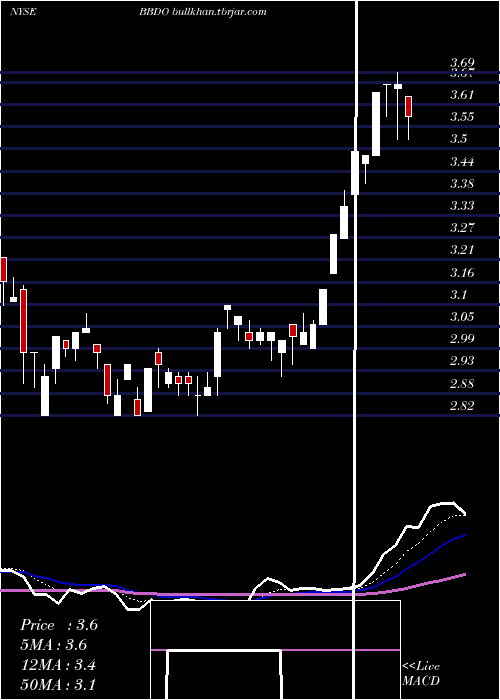
Task: Click the 3.16 price axis label
Action: point(462,272)
